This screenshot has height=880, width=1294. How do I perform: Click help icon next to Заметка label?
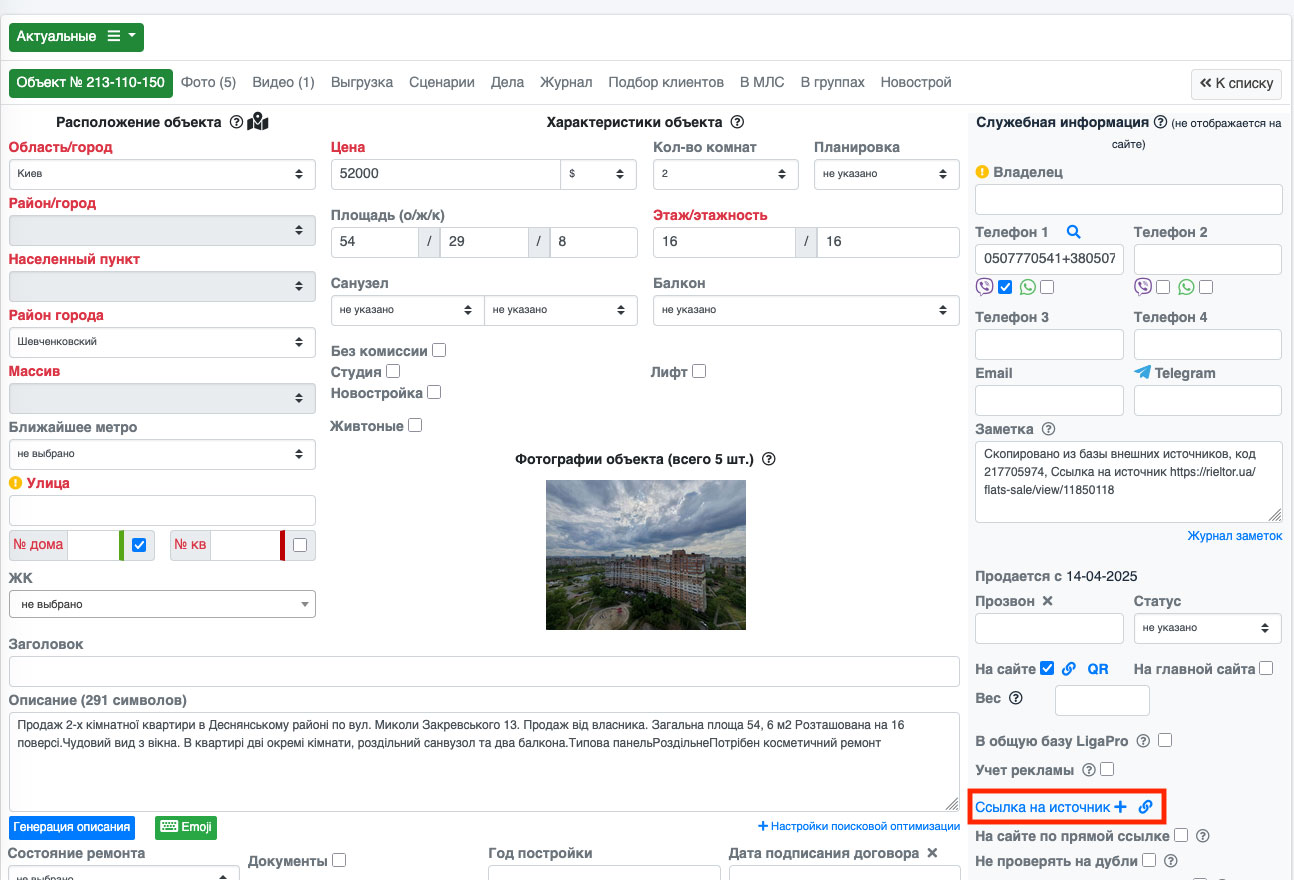(x=1048, y=429)
